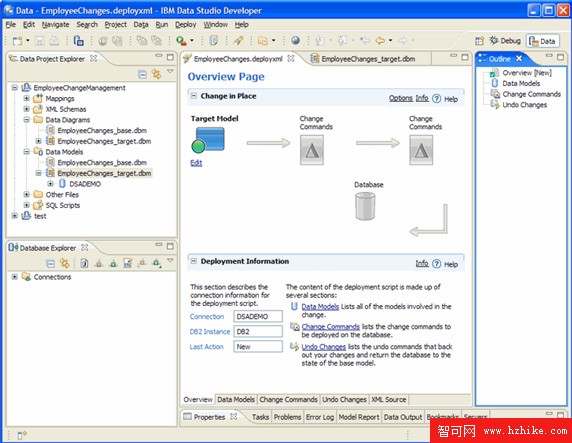This screenshot has height=443, width=572.
Task: Select Undo Changes in the Outline
Action: pos(525,105)
